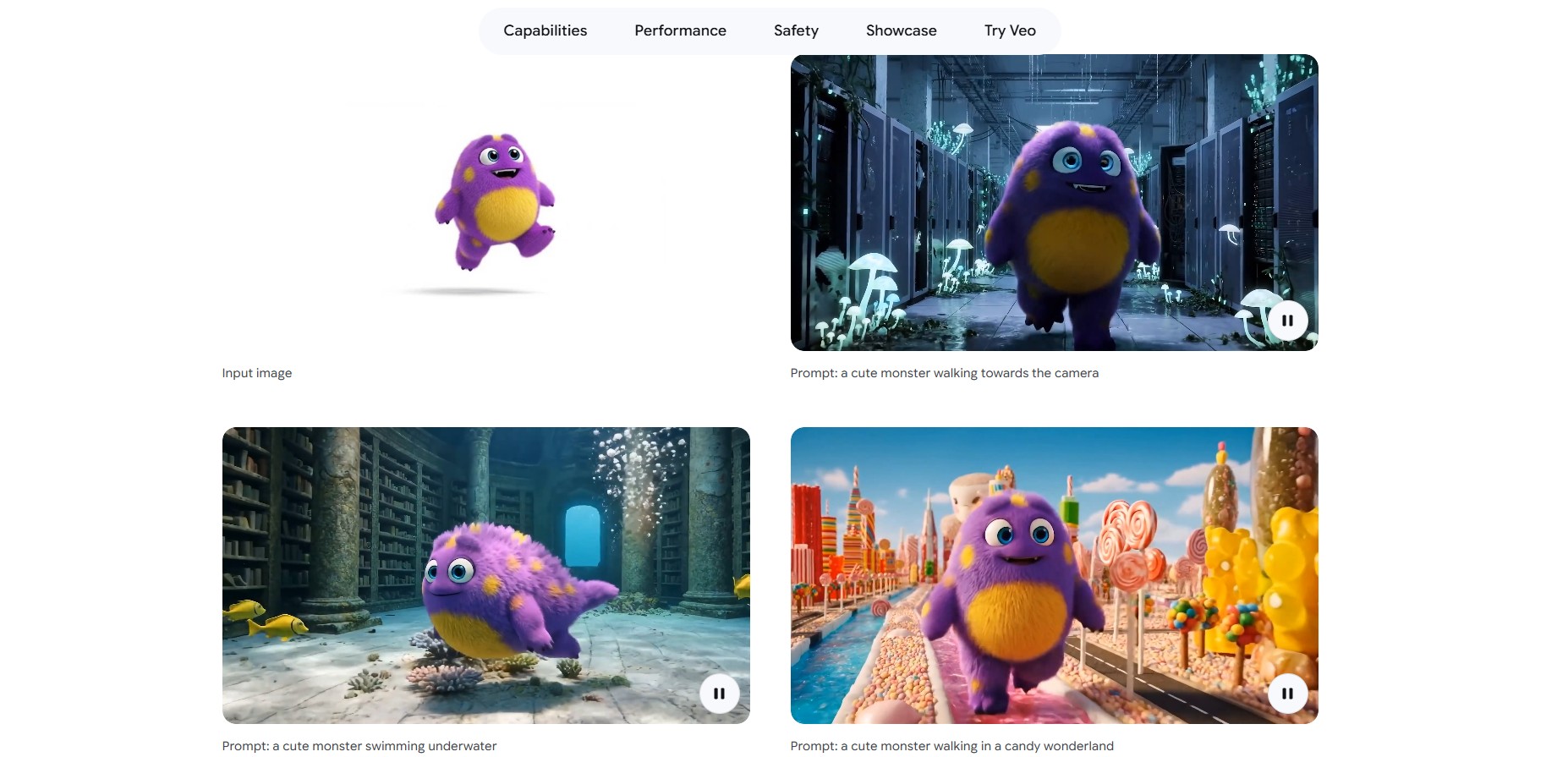Switch to the Performance section
1568x757 pixels.
pyautogui.click(x=680, y=30)
